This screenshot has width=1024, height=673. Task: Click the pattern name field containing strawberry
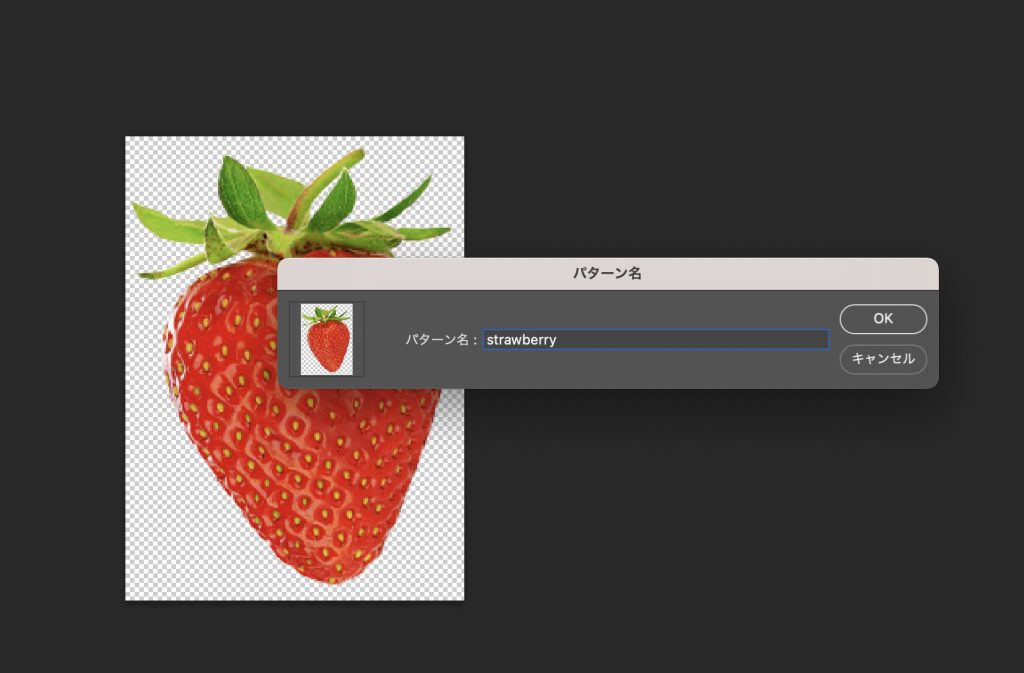pos(656,339)
